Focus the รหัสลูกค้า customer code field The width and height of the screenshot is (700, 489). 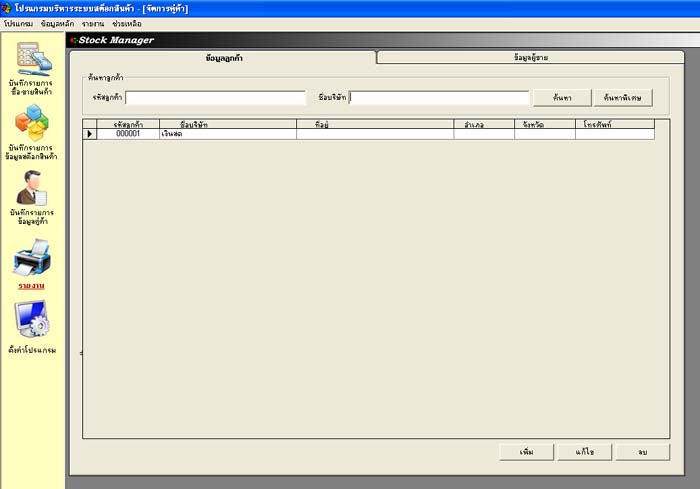point(215,98)
